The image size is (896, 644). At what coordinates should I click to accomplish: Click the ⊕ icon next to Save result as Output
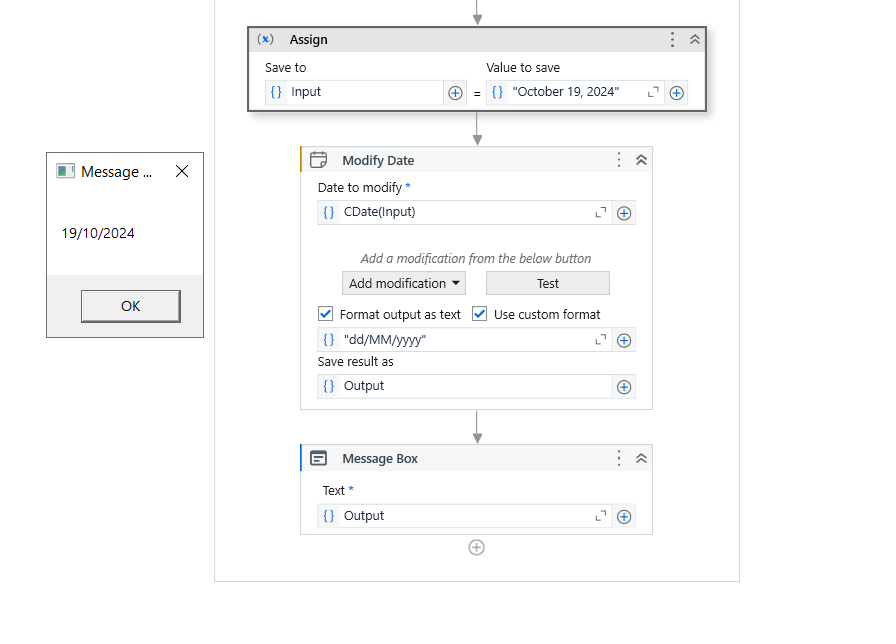pos(623,387)
